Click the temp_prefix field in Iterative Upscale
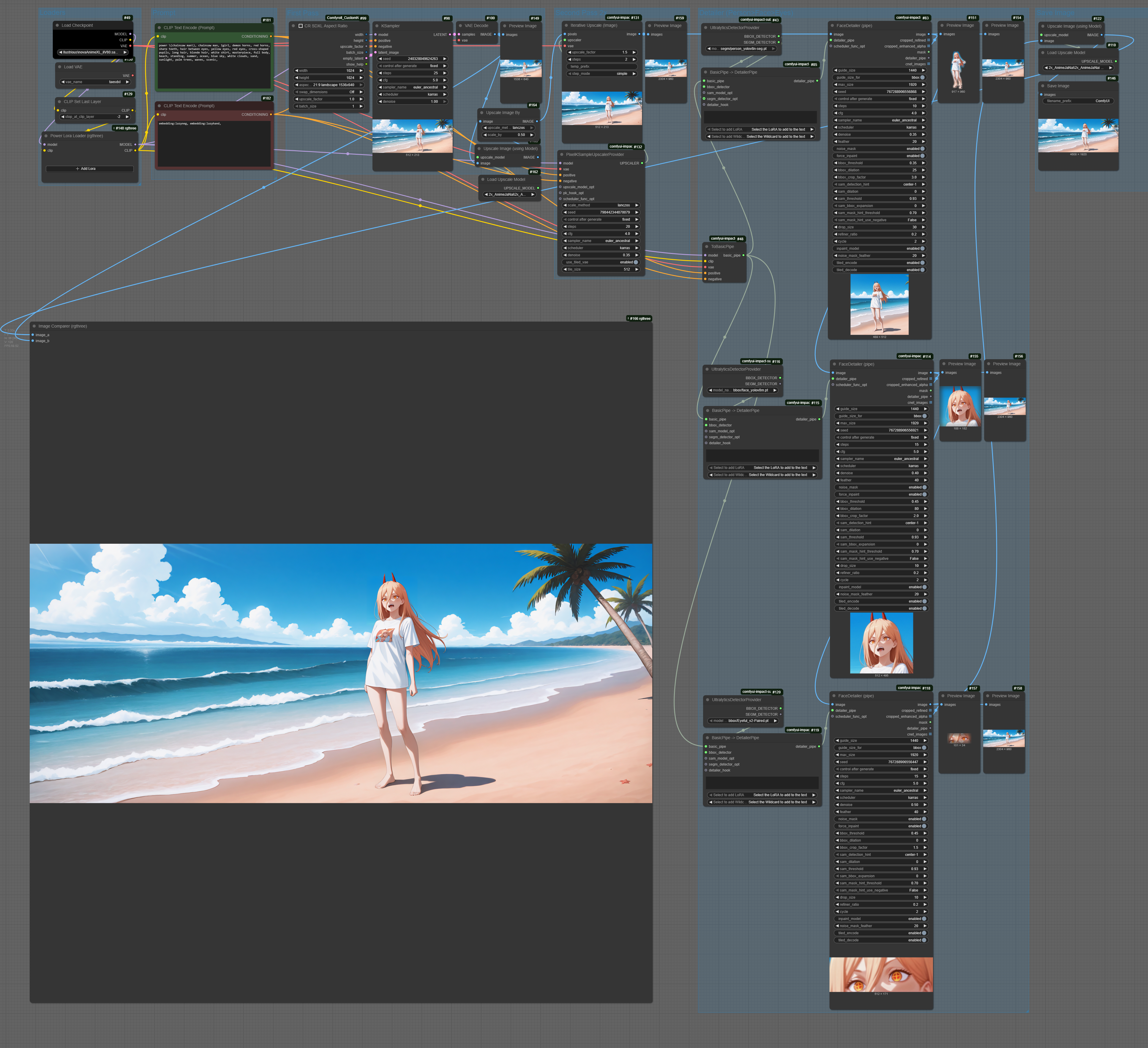The height and width of the screenshot is (1048, 1148). (x=602, y=67)
